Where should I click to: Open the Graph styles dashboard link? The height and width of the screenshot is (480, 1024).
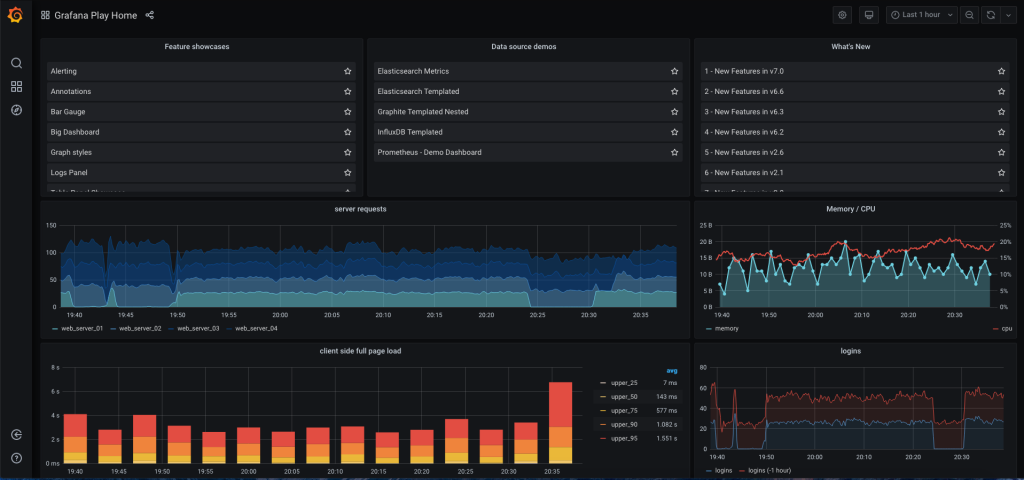(x=75, y=152)
